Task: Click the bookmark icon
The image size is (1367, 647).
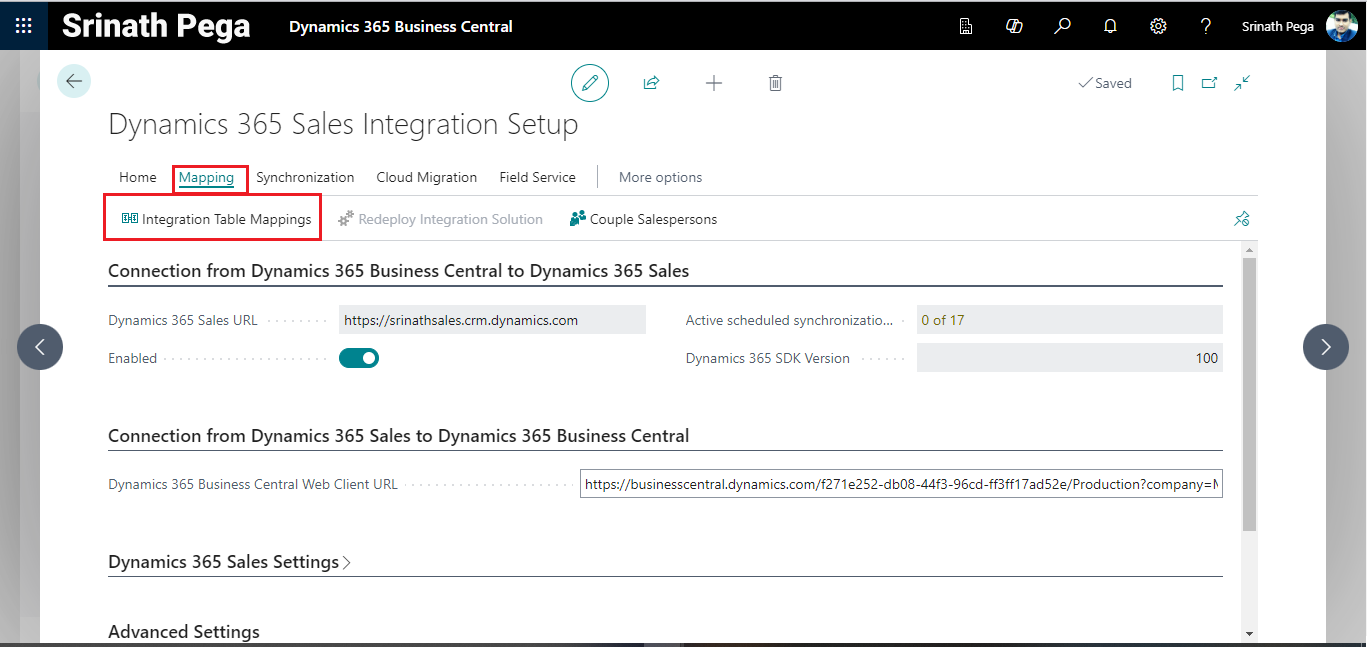Action: [1178, 83]
